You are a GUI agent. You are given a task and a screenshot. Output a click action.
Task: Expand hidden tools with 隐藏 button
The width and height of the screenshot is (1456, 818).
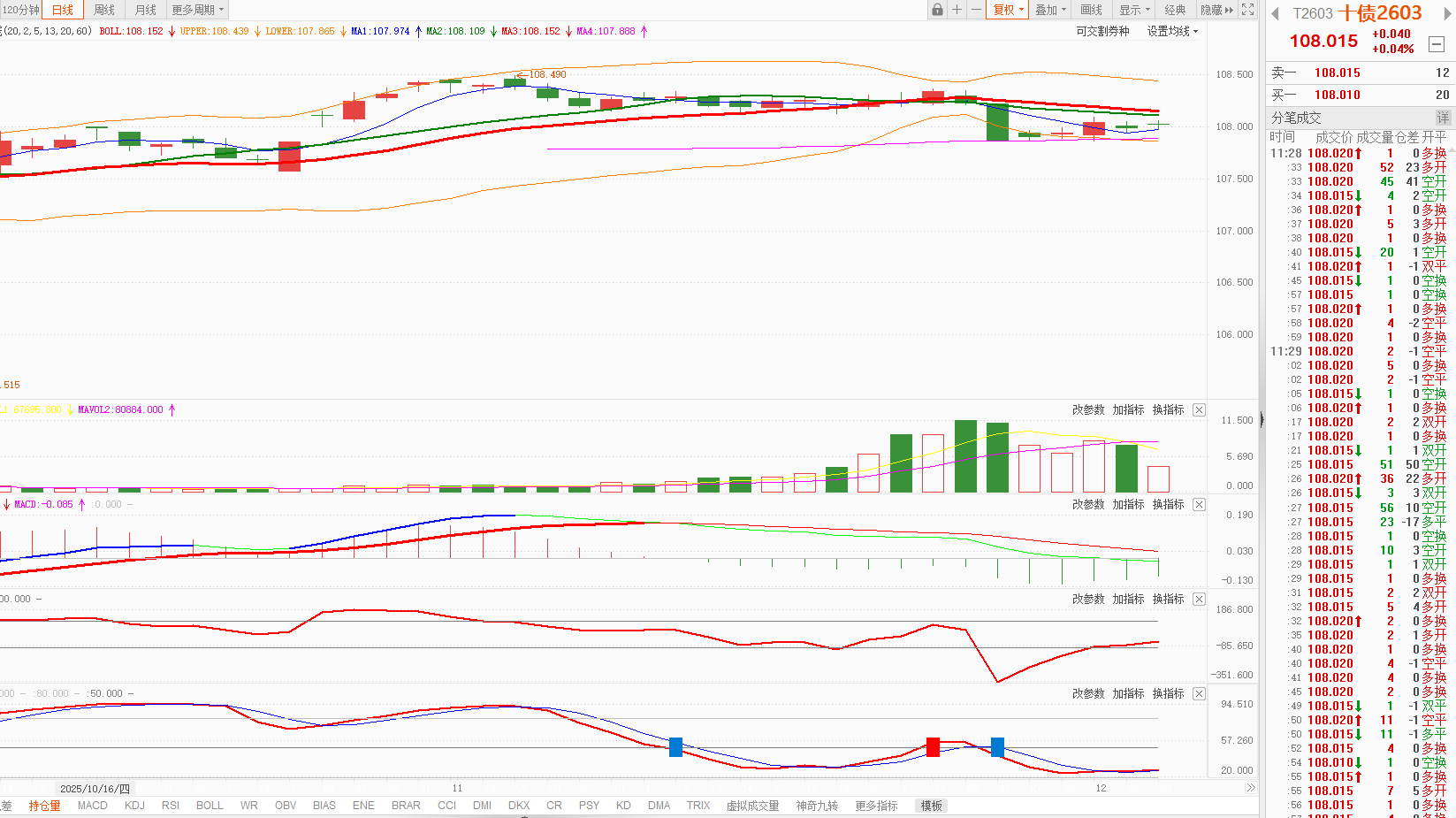1216,10
